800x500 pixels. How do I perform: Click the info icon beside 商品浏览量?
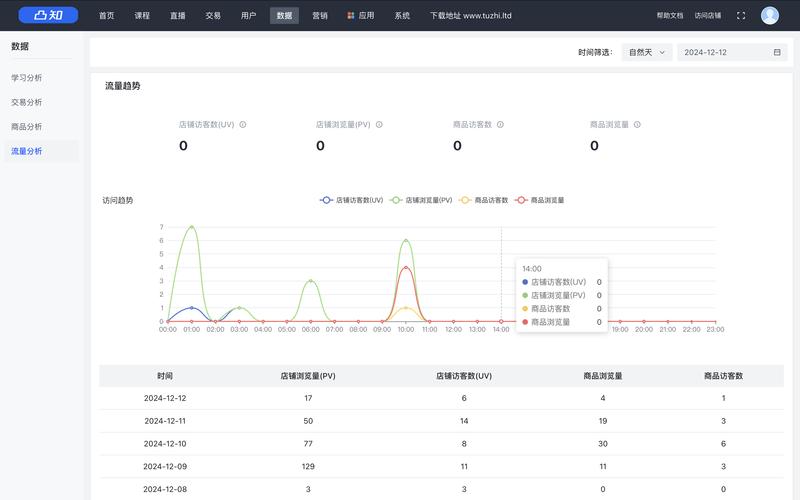tap(637, 124)
